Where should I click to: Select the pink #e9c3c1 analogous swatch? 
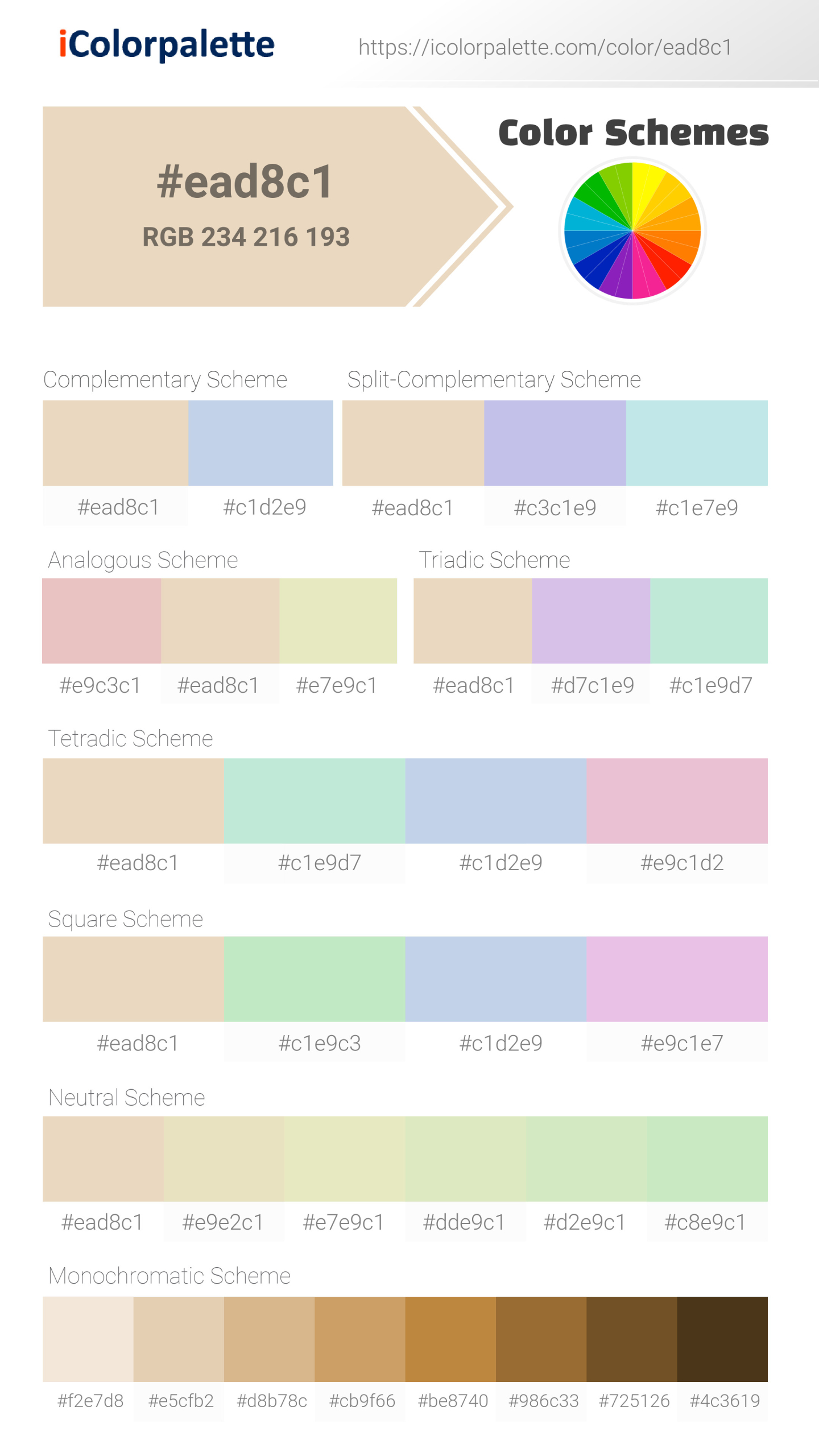click(101, 621)
